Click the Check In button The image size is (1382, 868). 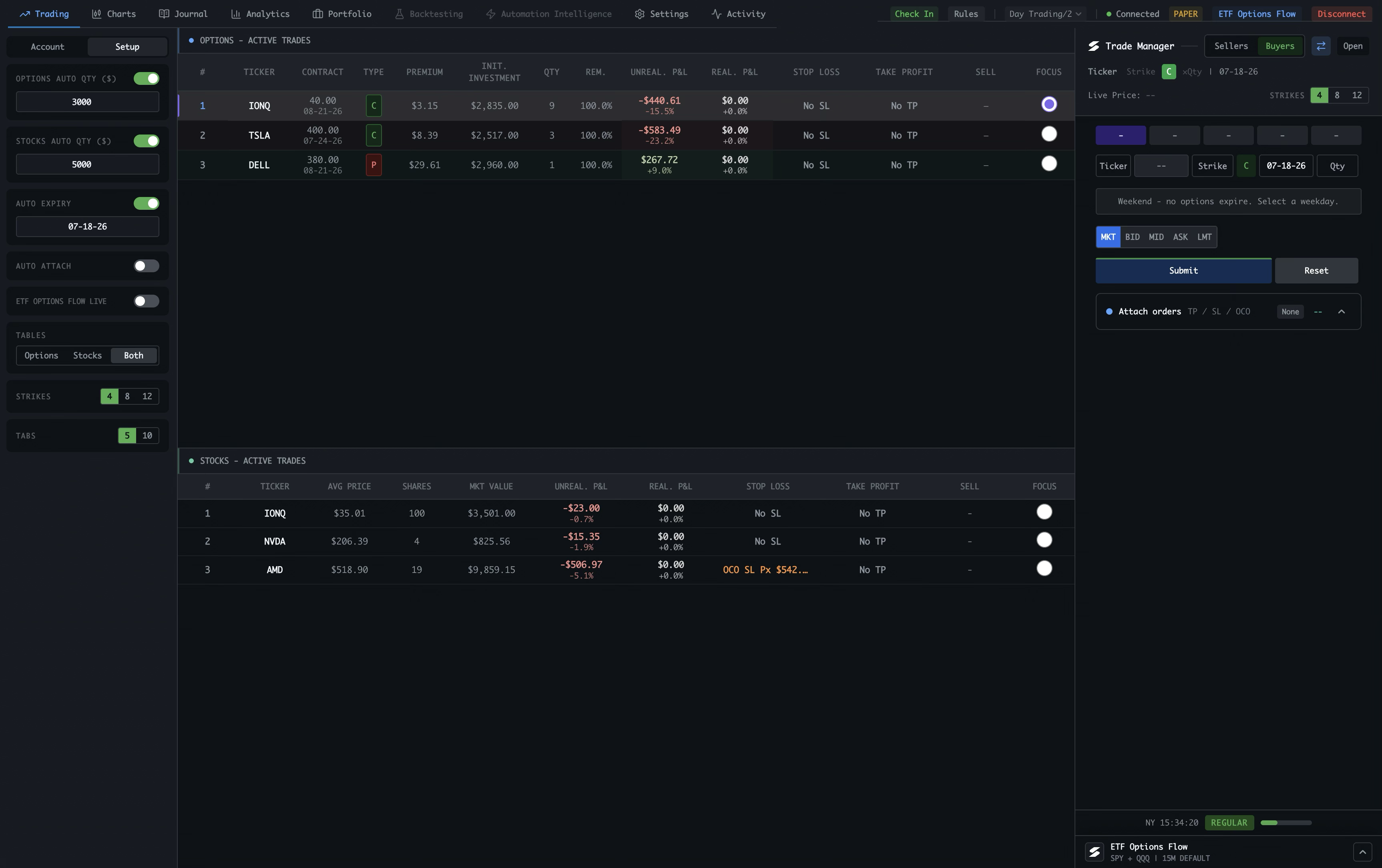click(x=914, y=14)
